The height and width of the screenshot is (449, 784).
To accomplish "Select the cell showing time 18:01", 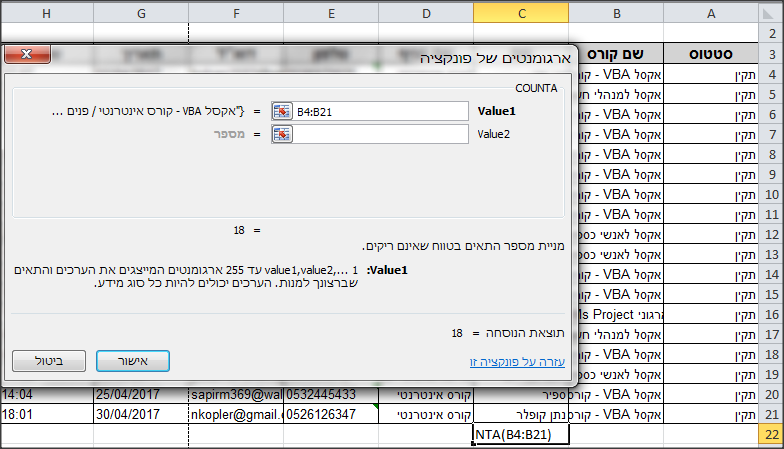I will click(x=46, y=414).
